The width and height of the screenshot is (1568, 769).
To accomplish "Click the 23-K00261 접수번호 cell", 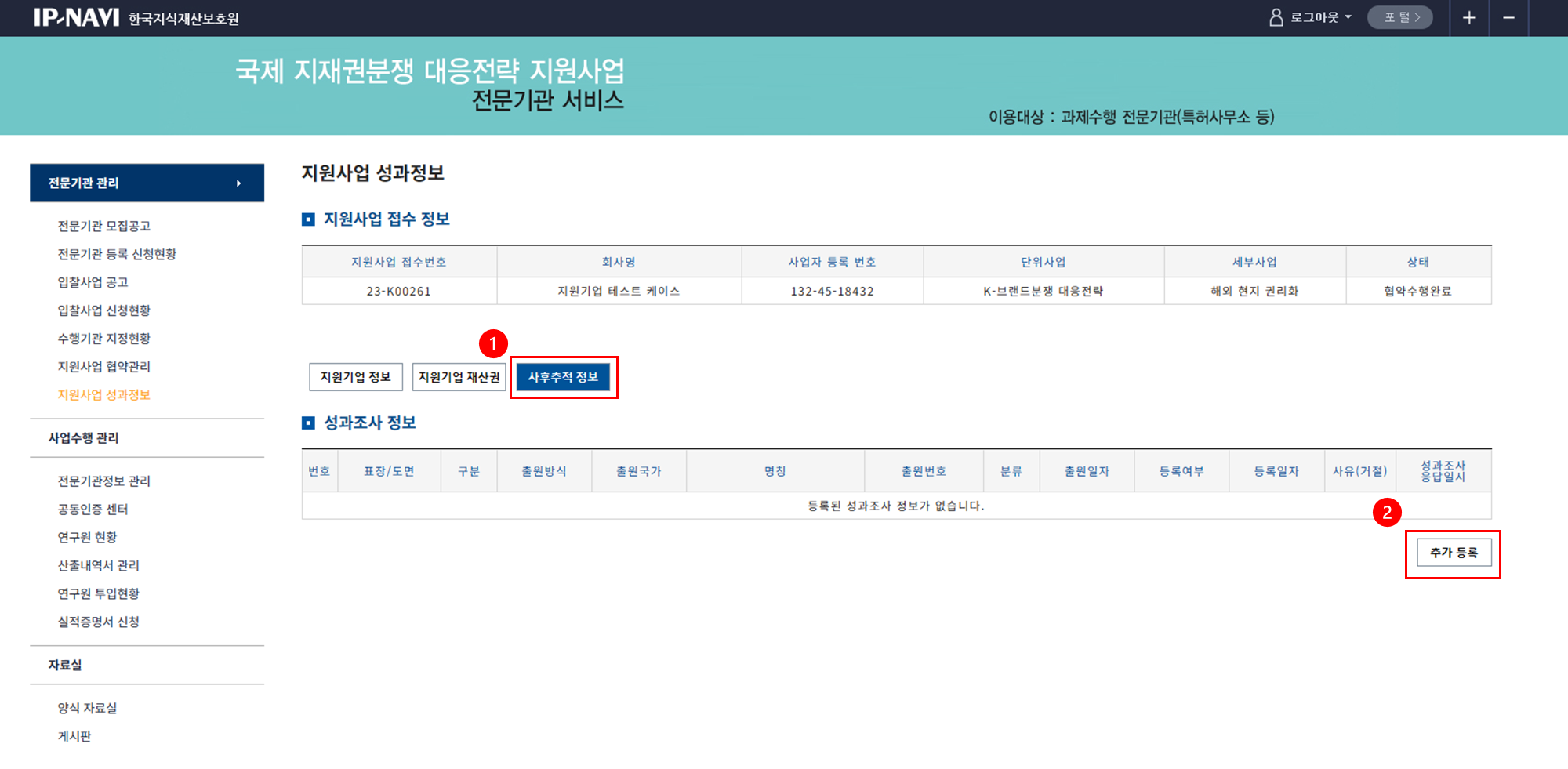I will [398, 292].
